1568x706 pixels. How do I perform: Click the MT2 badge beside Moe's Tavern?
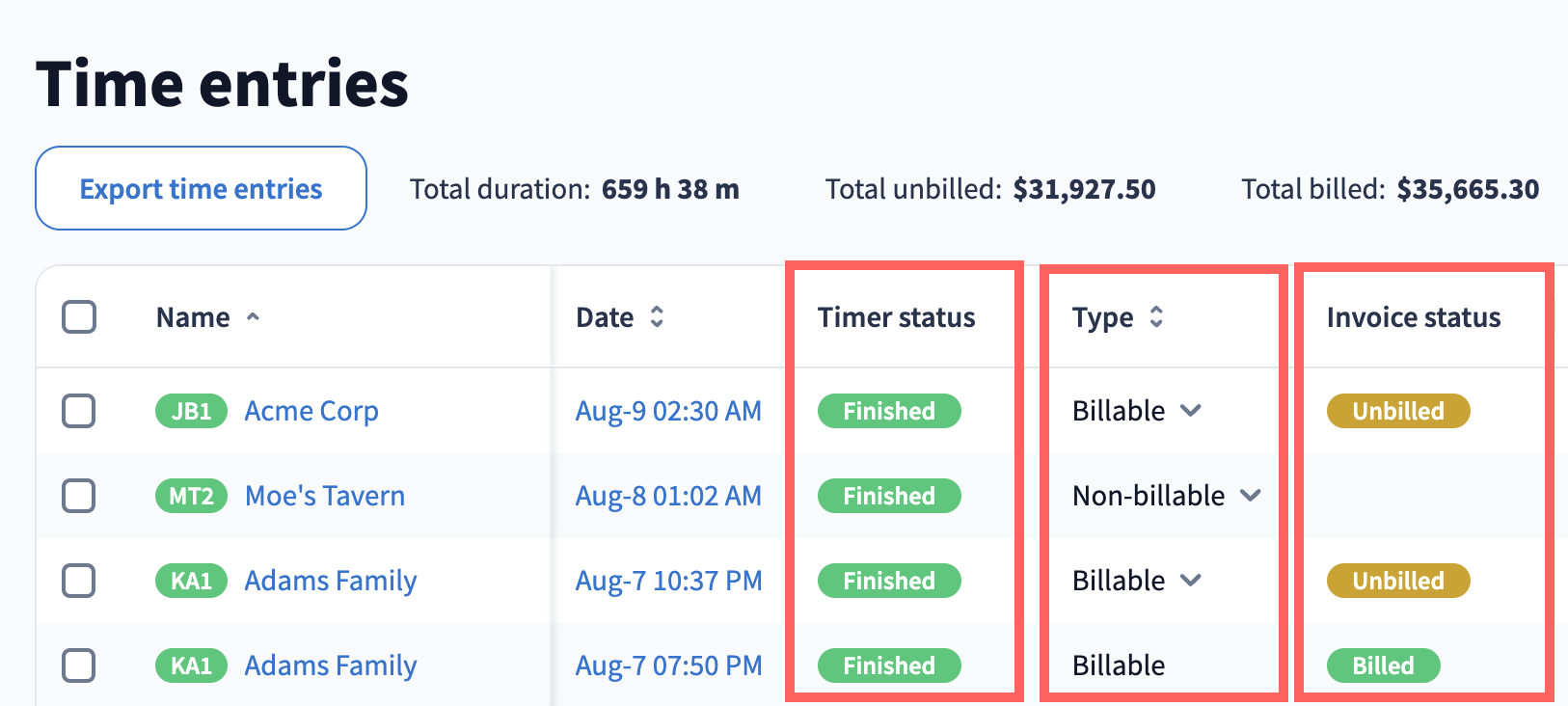[x=191, y=497]
